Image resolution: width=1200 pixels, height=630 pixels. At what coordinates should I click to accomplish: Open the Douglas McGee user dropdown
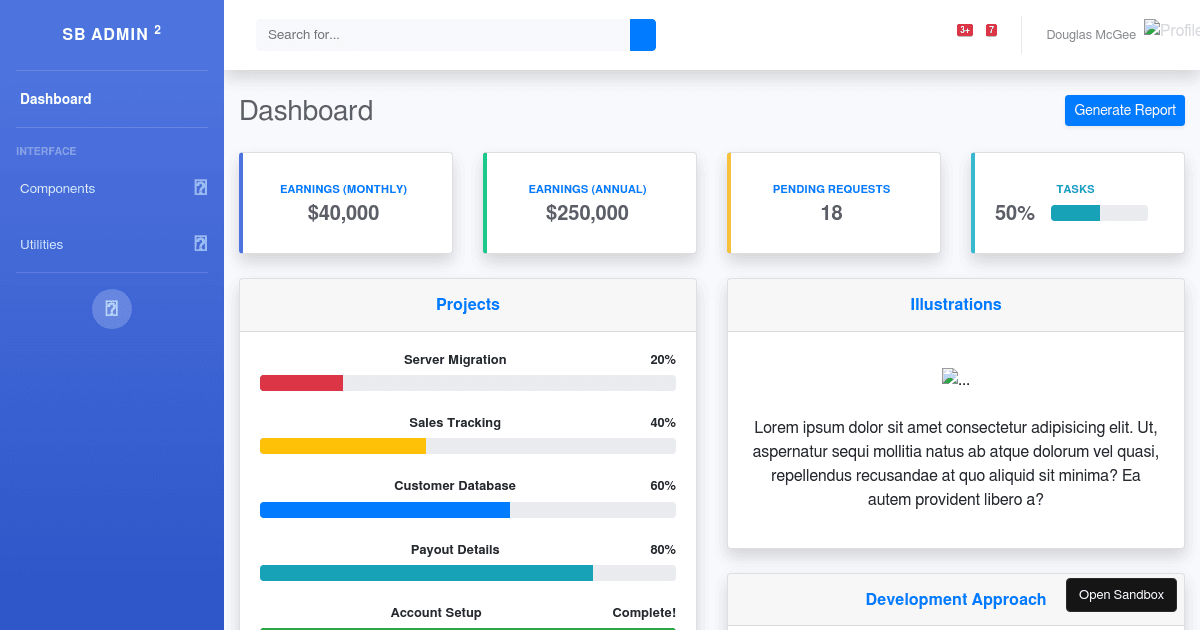pyautogui.click(x=1090, y=35)
